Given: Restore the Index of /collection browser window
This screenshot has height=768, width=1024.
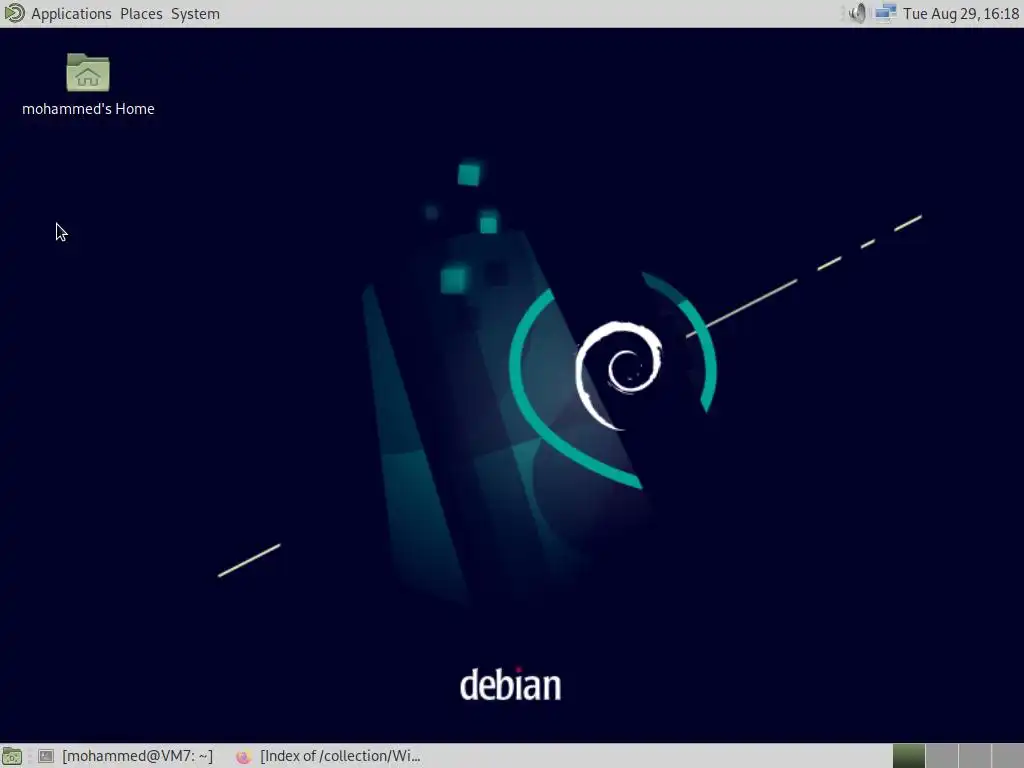Looking at the screenshot, I should coord(328,756).
